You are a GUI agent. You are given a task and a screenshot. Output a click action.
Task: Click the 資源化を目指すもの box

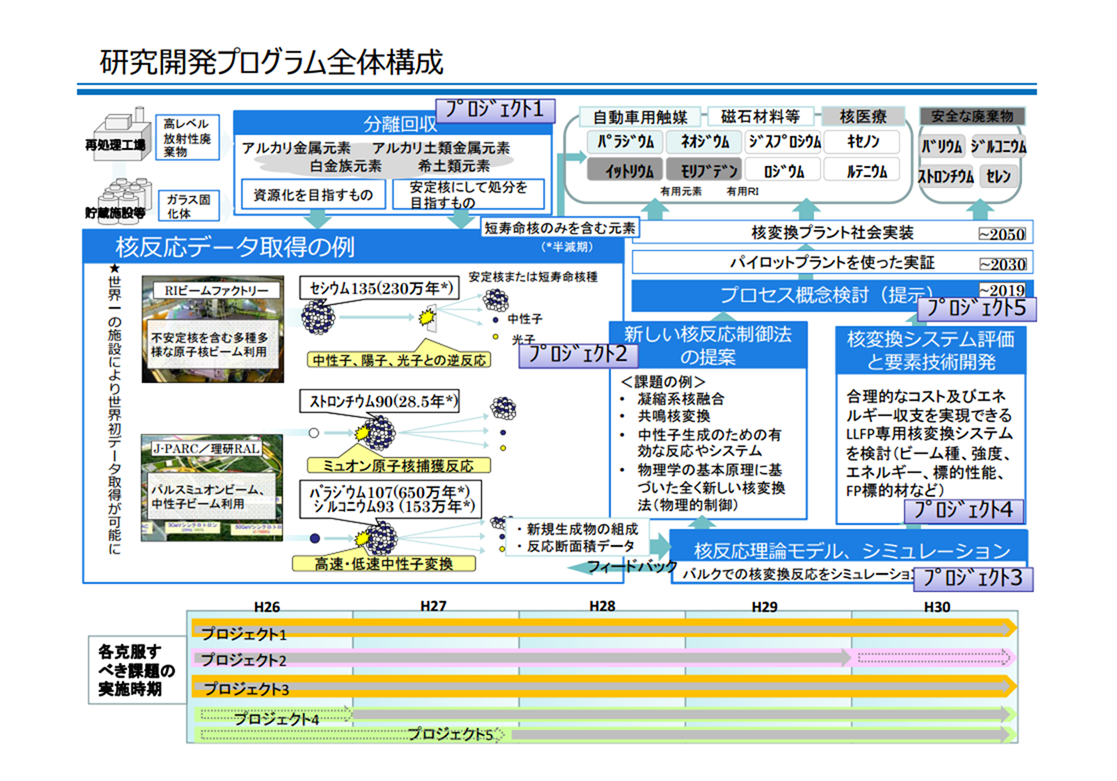(313, 195)
